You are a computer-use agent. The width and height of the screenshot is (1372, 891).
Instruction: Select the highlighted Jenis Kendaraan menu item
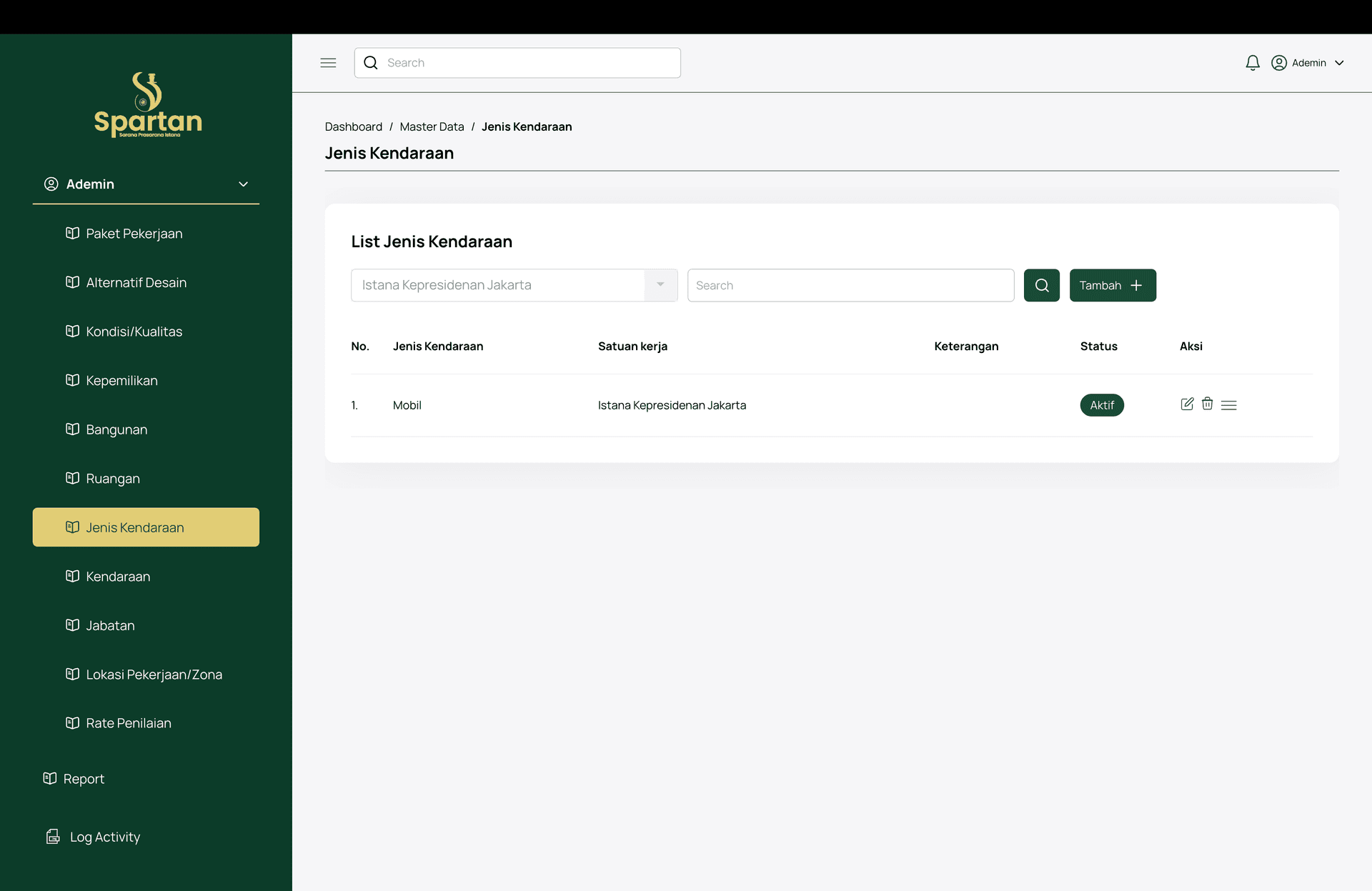tap(146, 527)
